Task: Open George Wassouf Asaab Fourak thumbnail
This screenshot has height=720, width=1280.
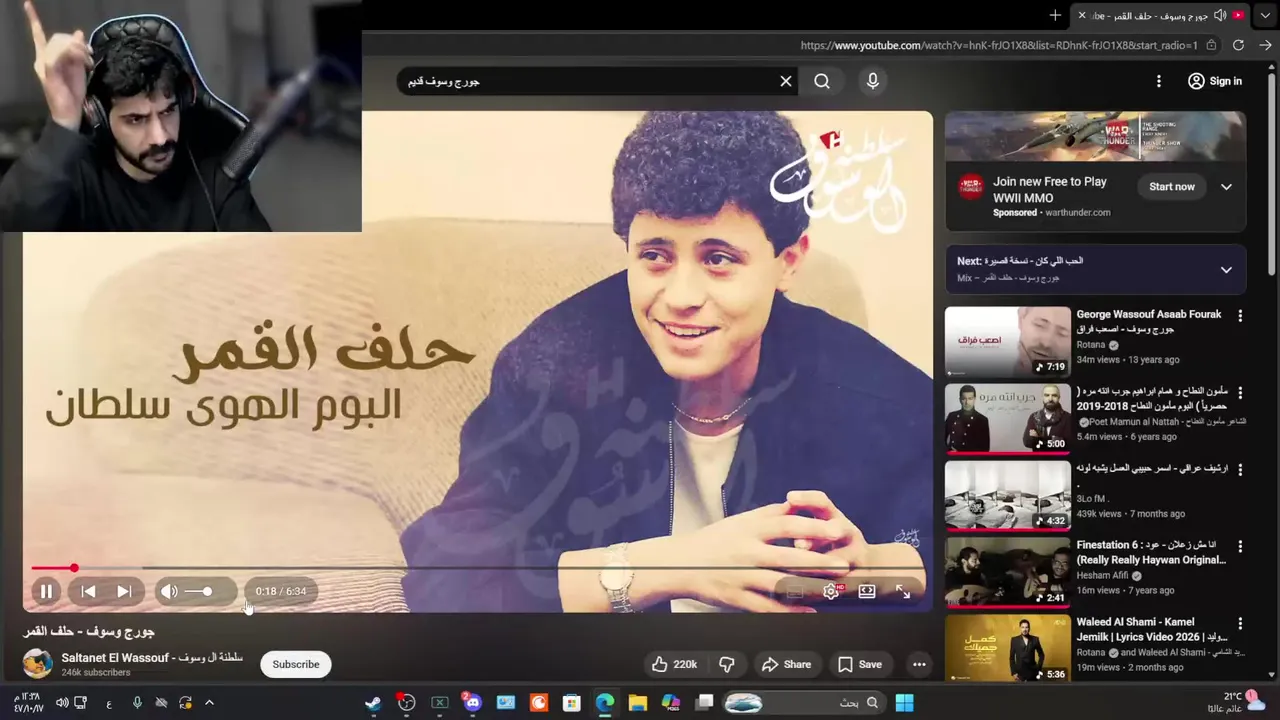Action: (x=1007, y=342)
